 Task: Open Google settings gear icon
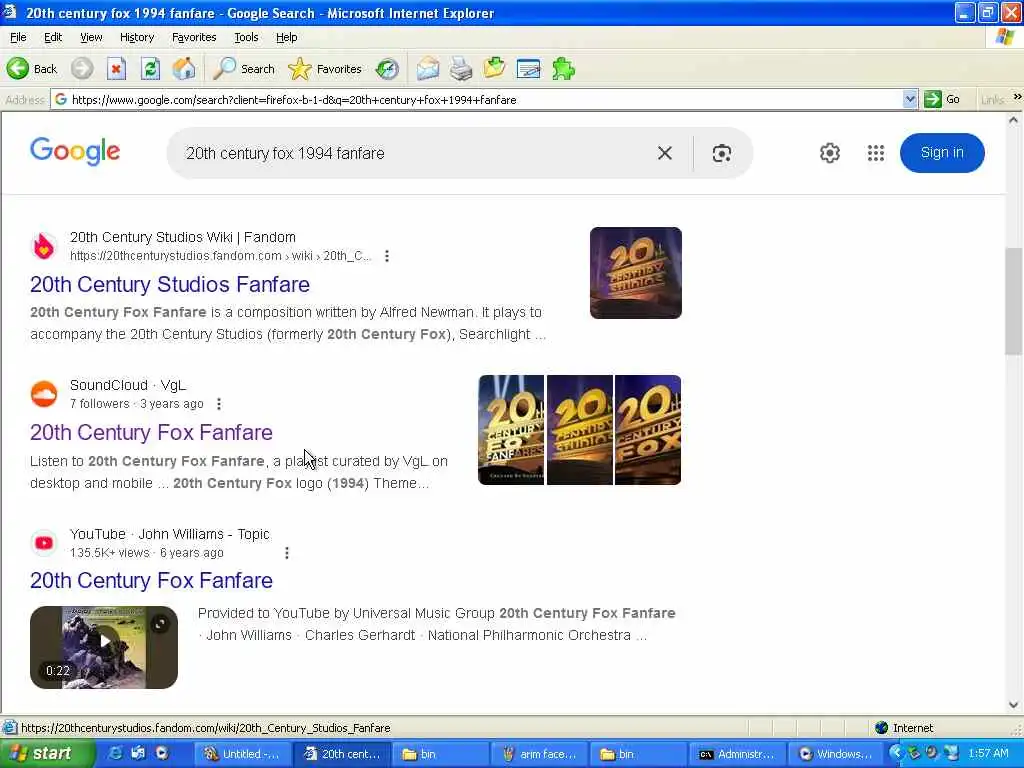tap(829, 153)
